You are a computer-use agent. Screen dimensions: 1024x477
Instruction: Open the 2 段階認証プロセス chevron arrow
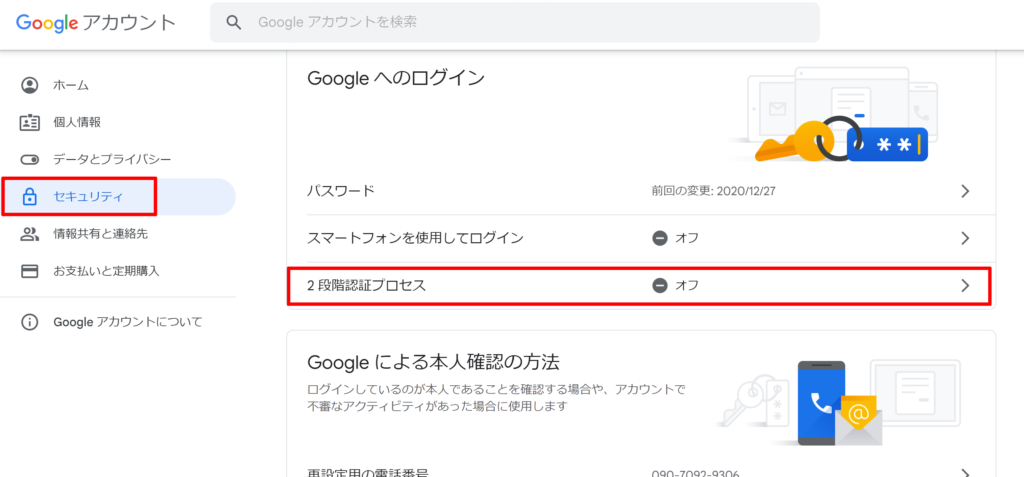click(x=964, y=285)
